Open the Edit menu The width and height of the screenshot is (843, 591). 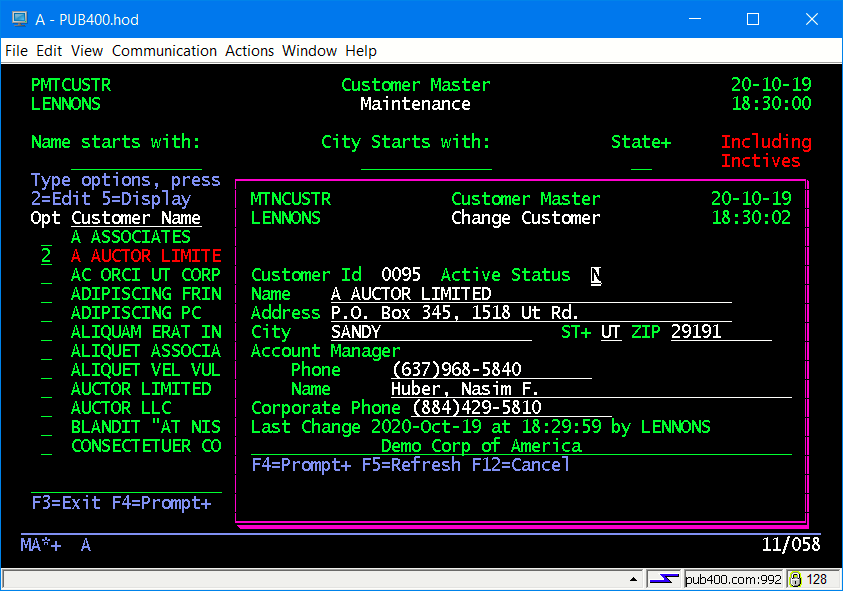coord(49,51)
